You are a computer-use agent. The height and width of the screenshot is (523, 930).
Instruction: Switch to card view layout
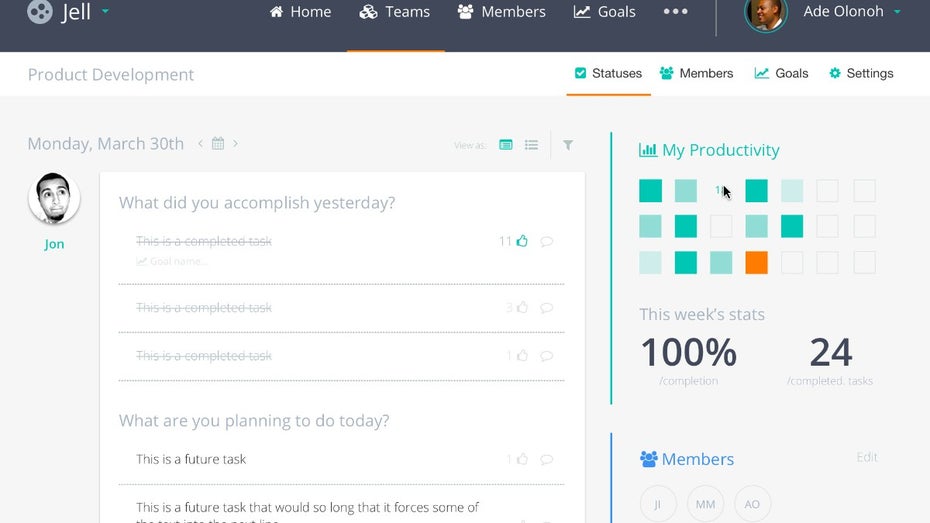[506, 145]
